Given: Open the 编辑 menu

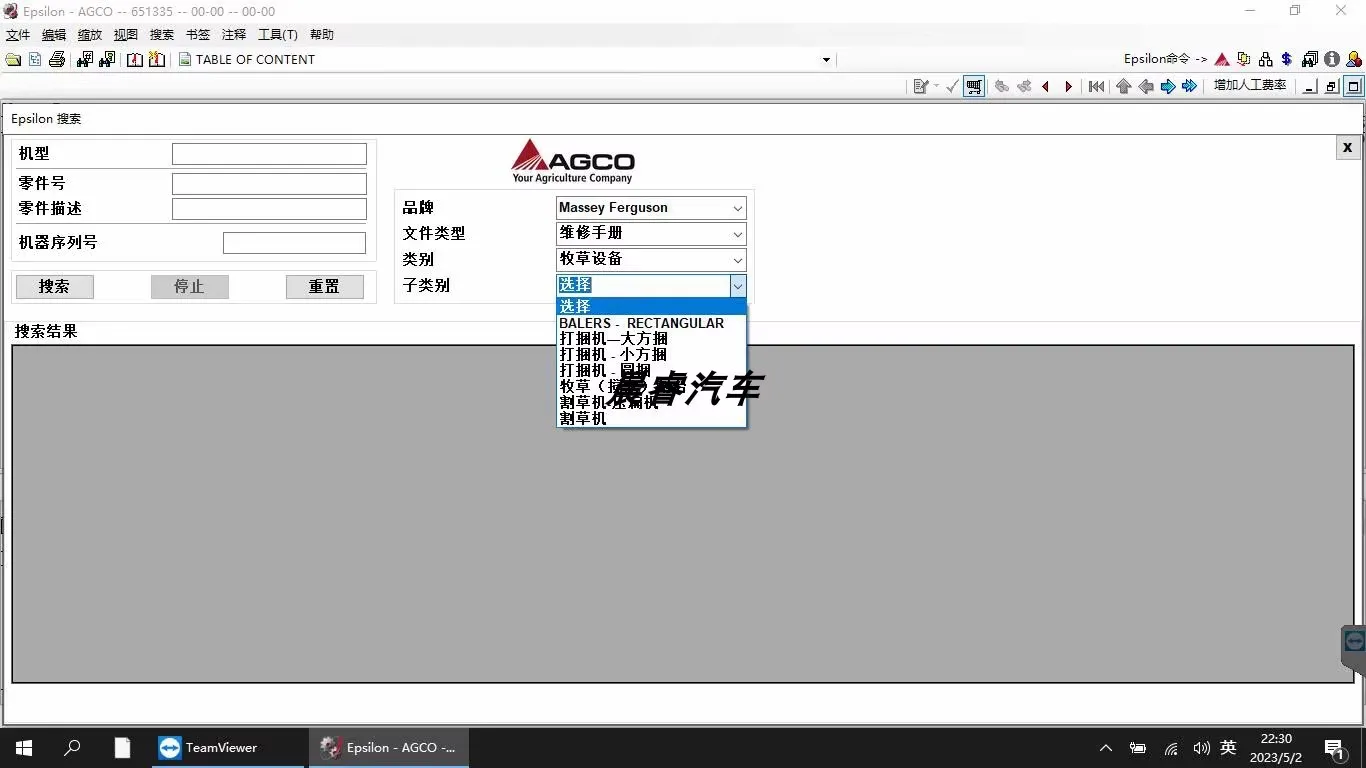Looking at the screenshot, I should pyautogui.click(x=54, y=35).
